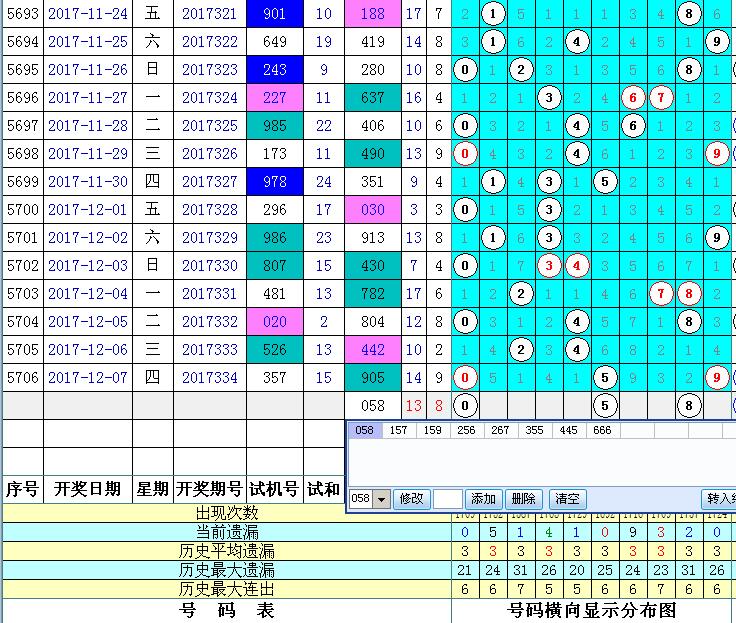Click the 开奖日期 column header
The image size is (736, 623).
point(87,489)
